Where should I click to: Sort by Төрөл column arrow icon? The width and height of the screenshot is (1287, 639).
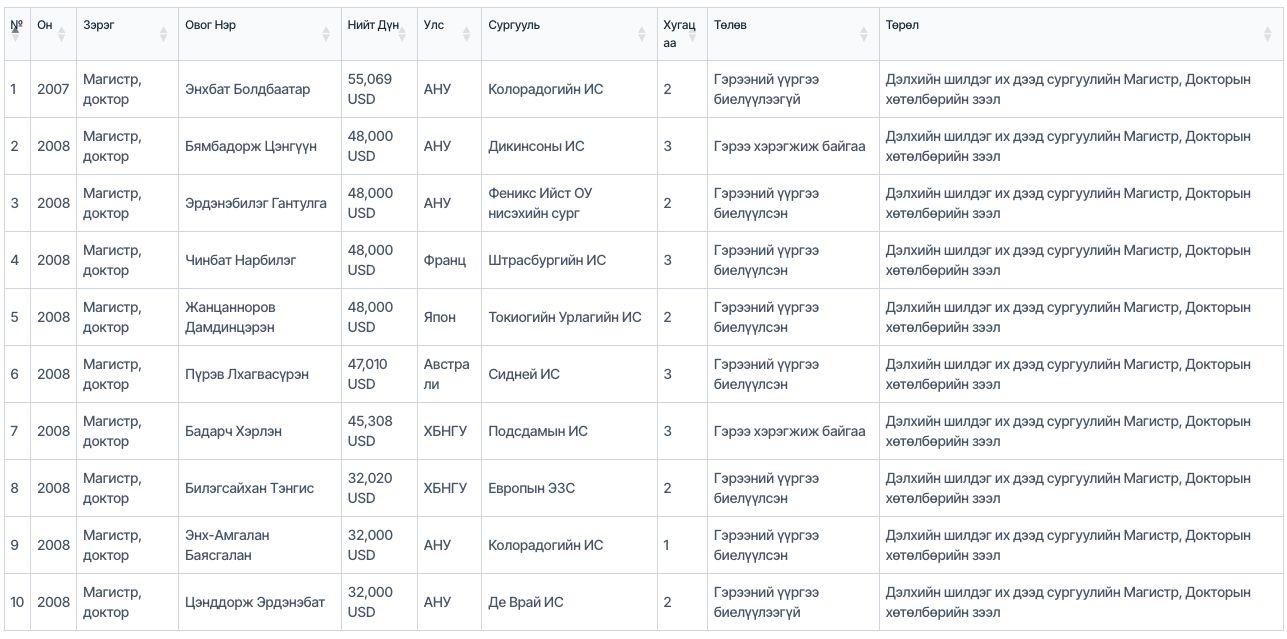1270,34
